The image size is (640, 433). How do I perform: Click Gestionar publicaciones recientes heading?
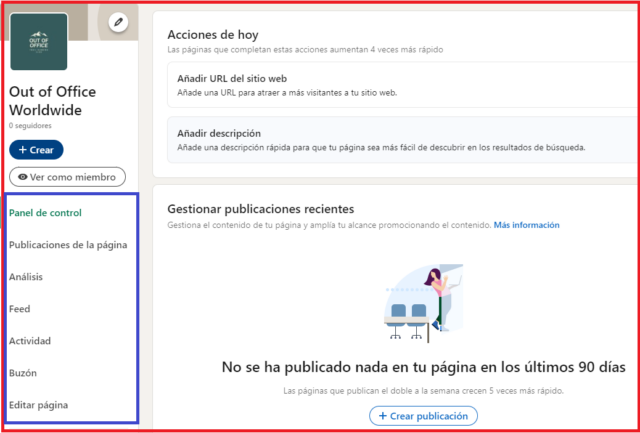click(261, 209)
